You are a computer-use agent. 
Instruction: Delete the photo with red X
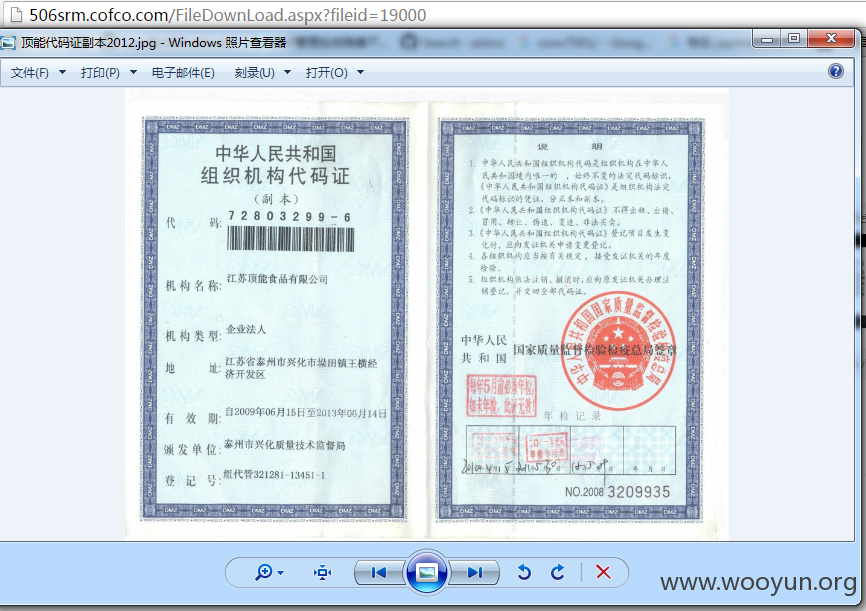(x=603, y=572)
